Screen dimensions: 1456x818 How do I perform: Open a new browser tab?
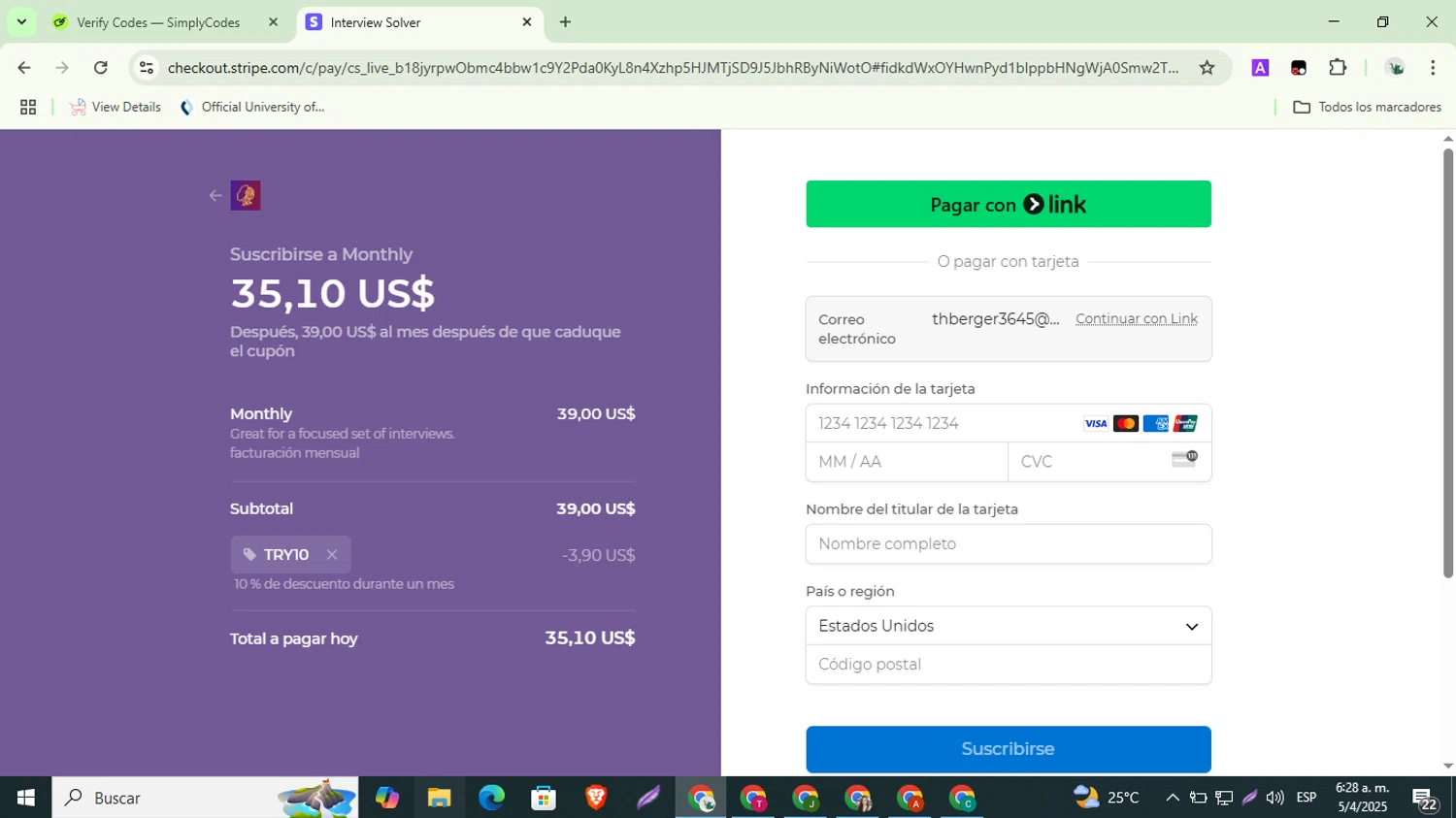(565, 22)
